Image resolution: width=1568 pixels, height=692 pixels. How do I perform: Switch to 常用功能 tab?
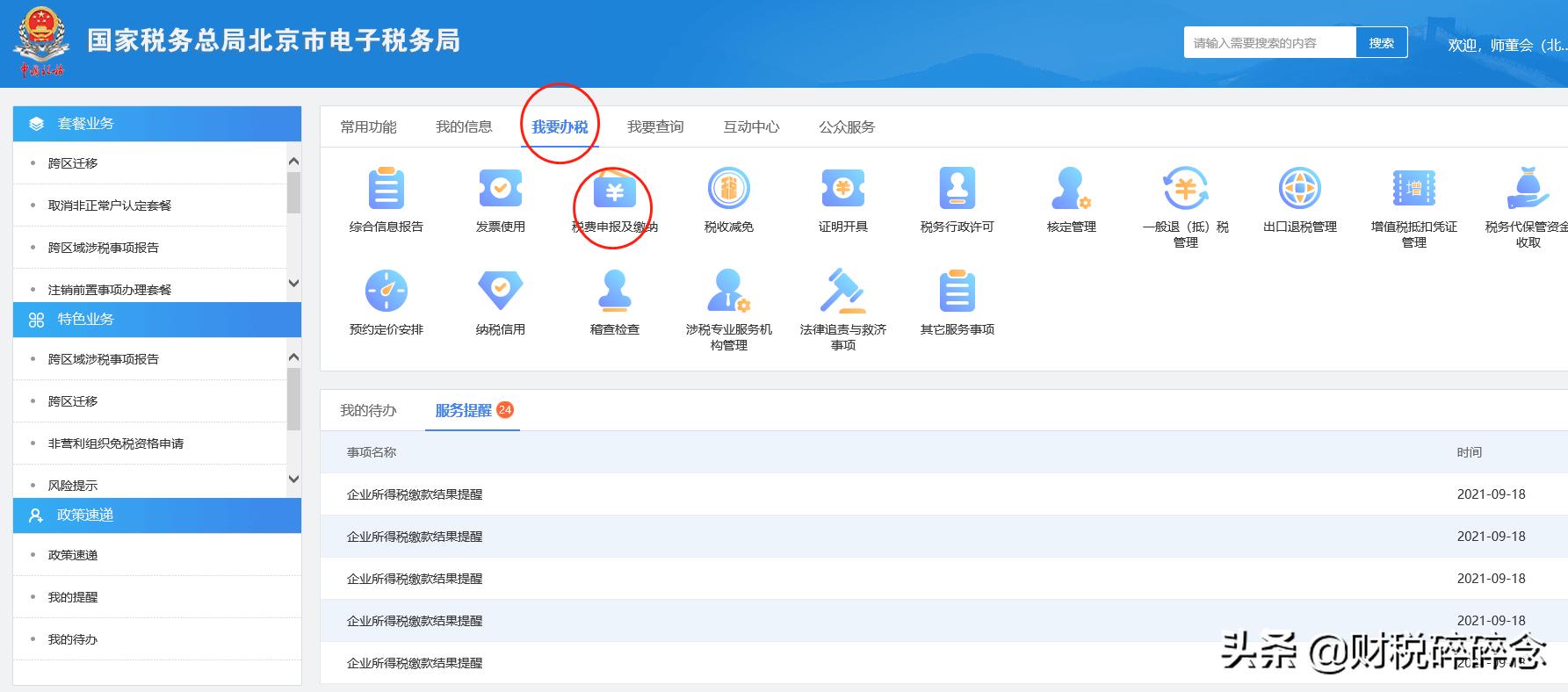[x=368, y=127]
